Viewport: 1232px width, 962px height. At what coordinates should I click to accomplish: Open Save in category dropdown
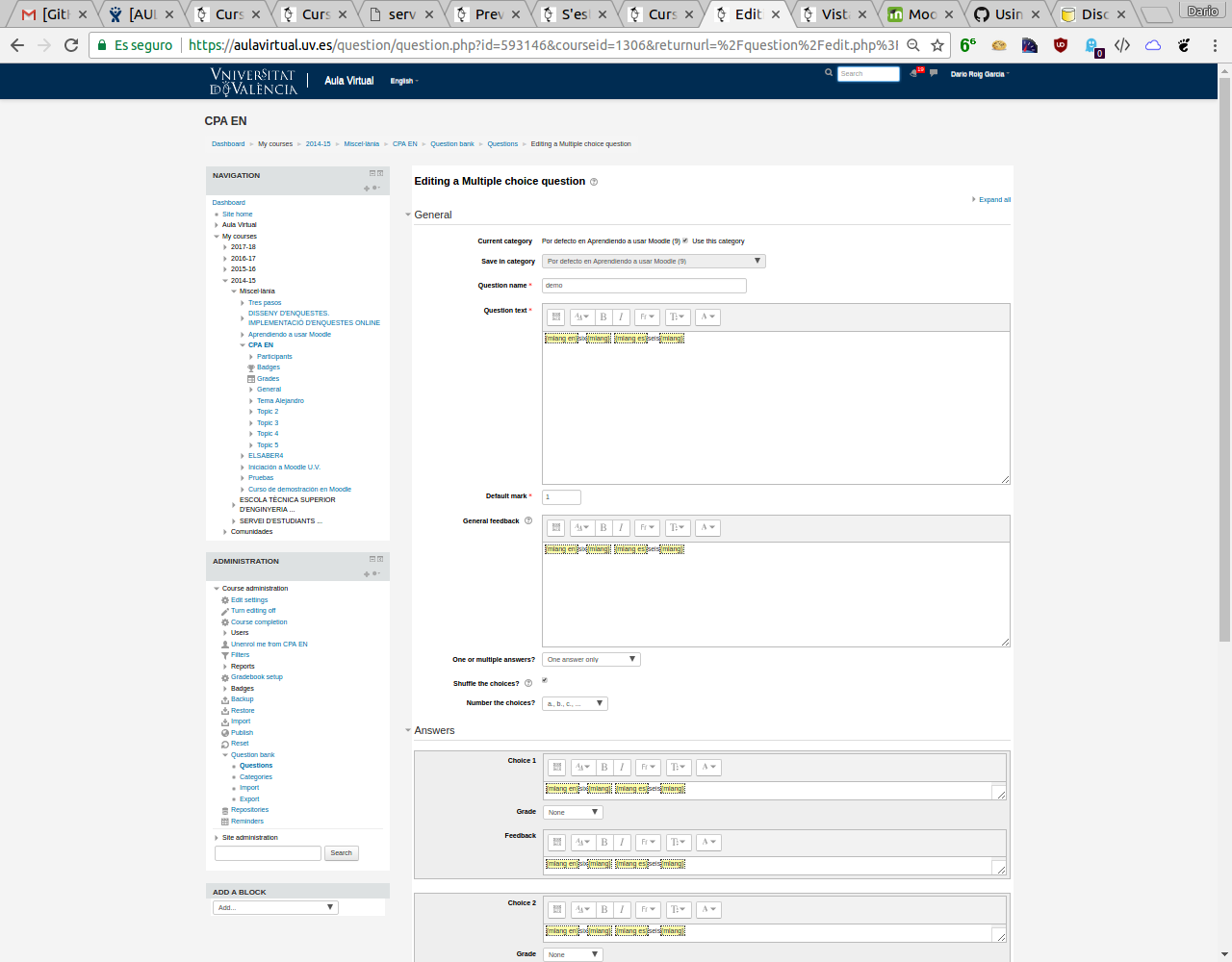(654, 261)
